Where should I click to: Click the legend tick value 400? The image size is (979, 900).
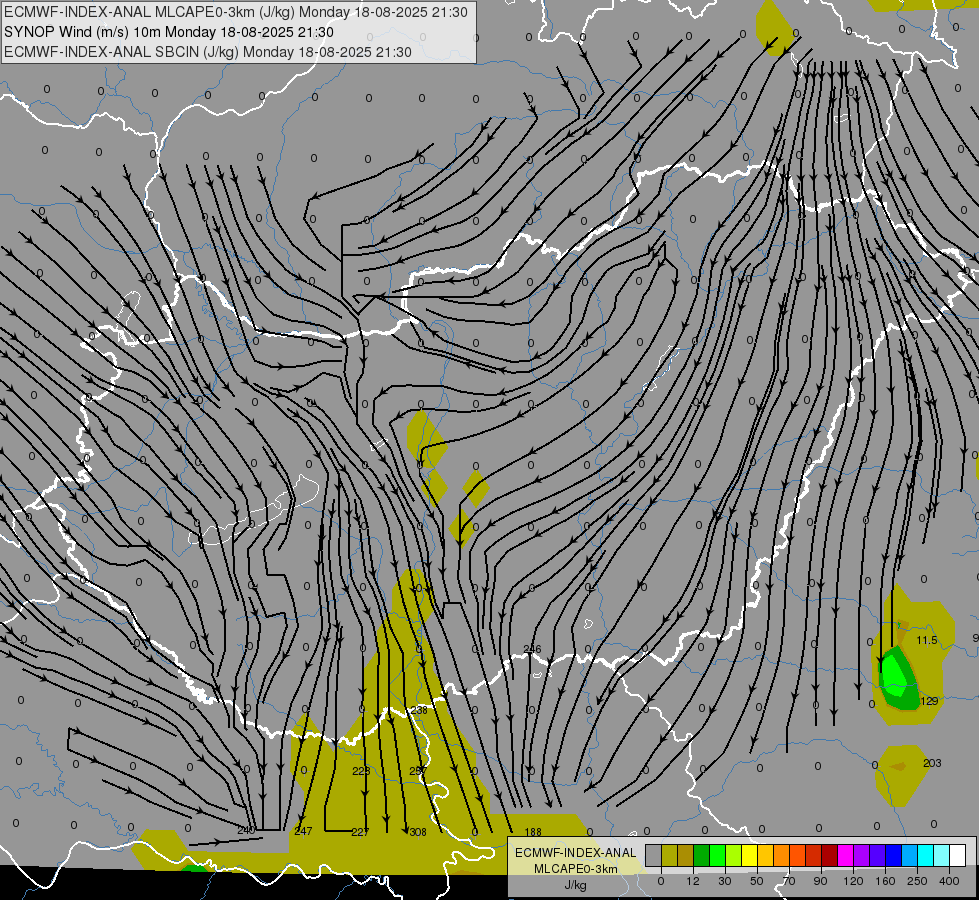[x=949, y=881]
